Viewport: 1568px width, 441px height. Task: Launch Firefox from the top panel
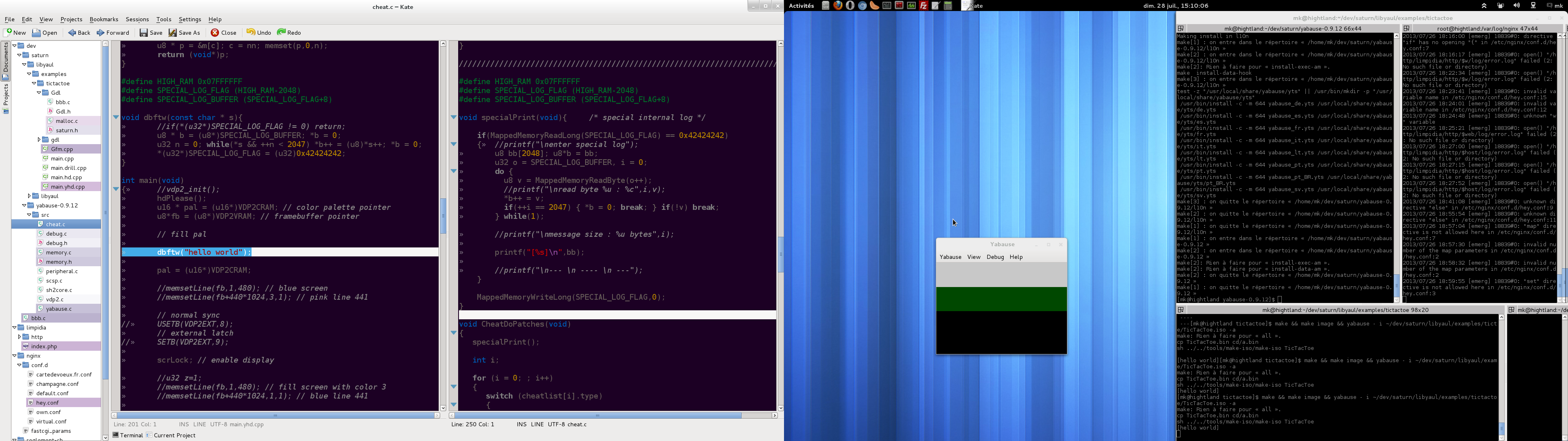click(x=838, y=5)
